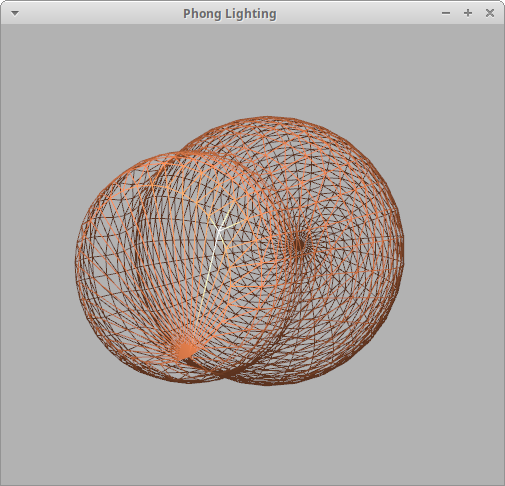Click the "Phong Lighting" title text
This screenshot has height=486, width=505.
click(x=230, y=14)
